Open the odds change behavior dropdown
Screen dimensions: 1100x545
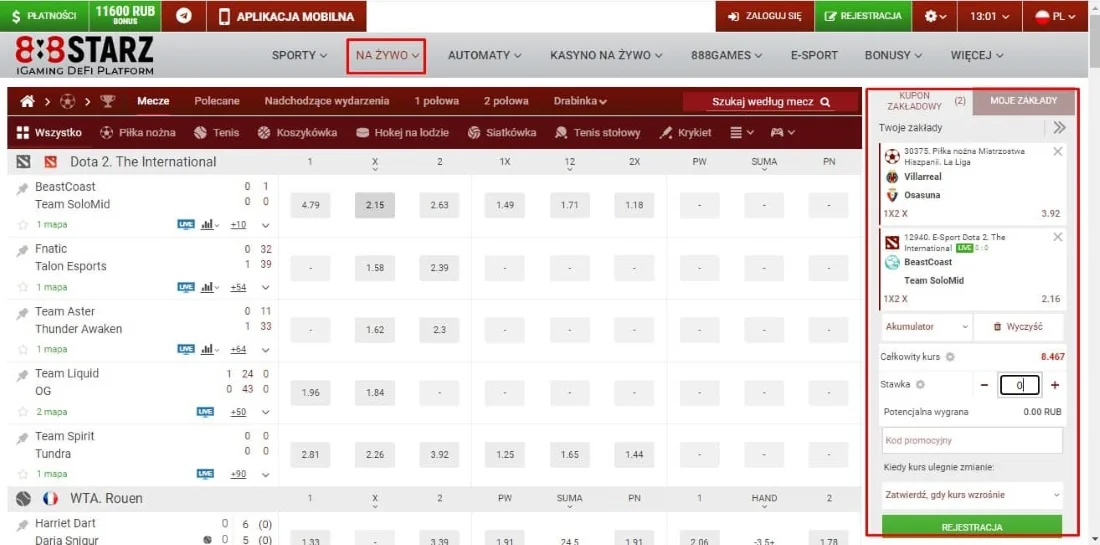coord(972,495)
